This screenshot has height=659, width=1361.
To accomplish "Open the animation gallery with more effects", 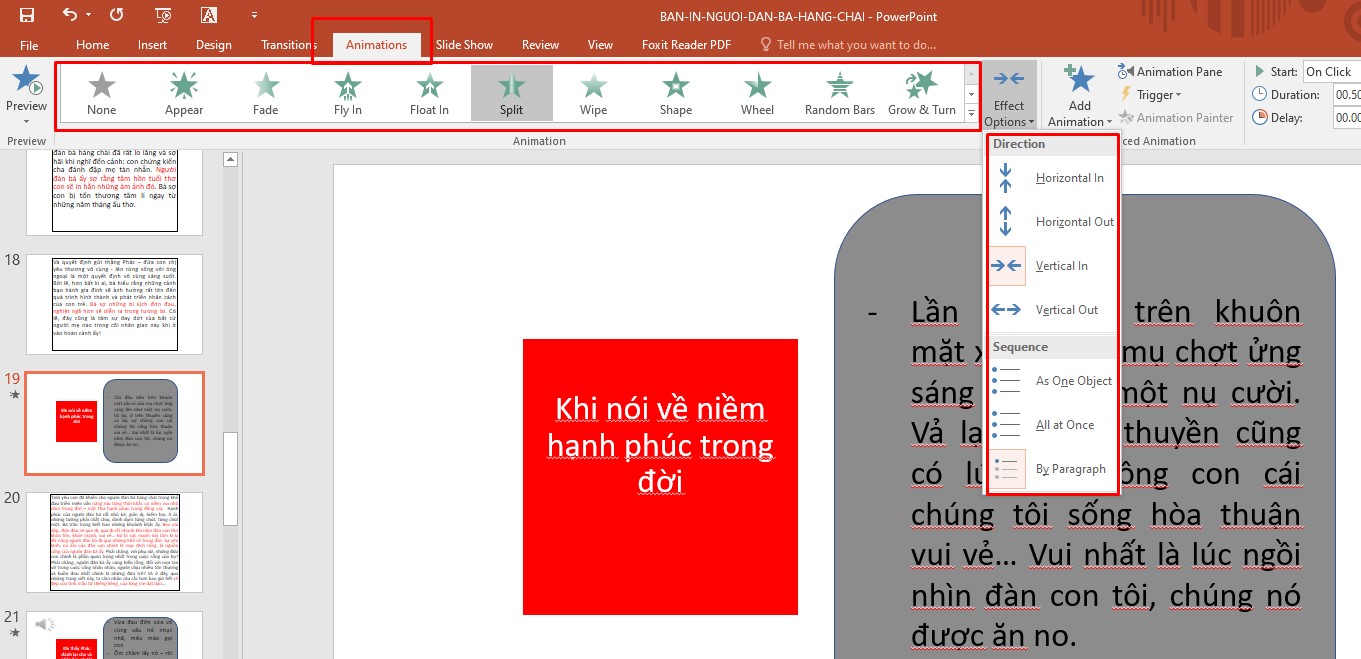I will click(x=970, y=113).
